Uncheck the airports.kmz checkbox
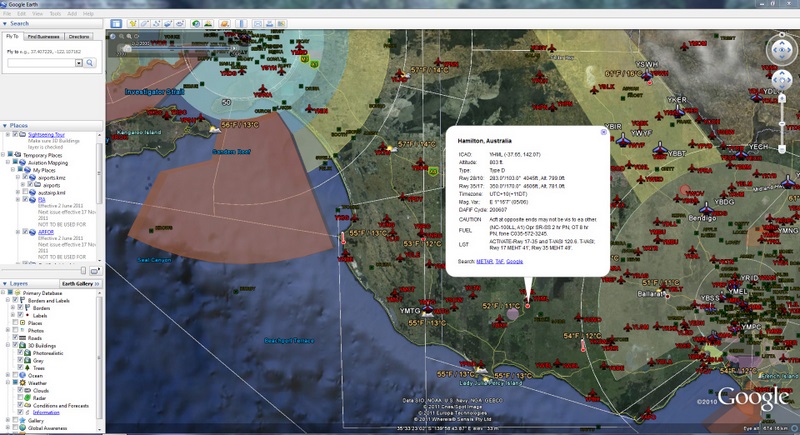The height and width of the screenshot is (435, 800). (x=26, y=177)
